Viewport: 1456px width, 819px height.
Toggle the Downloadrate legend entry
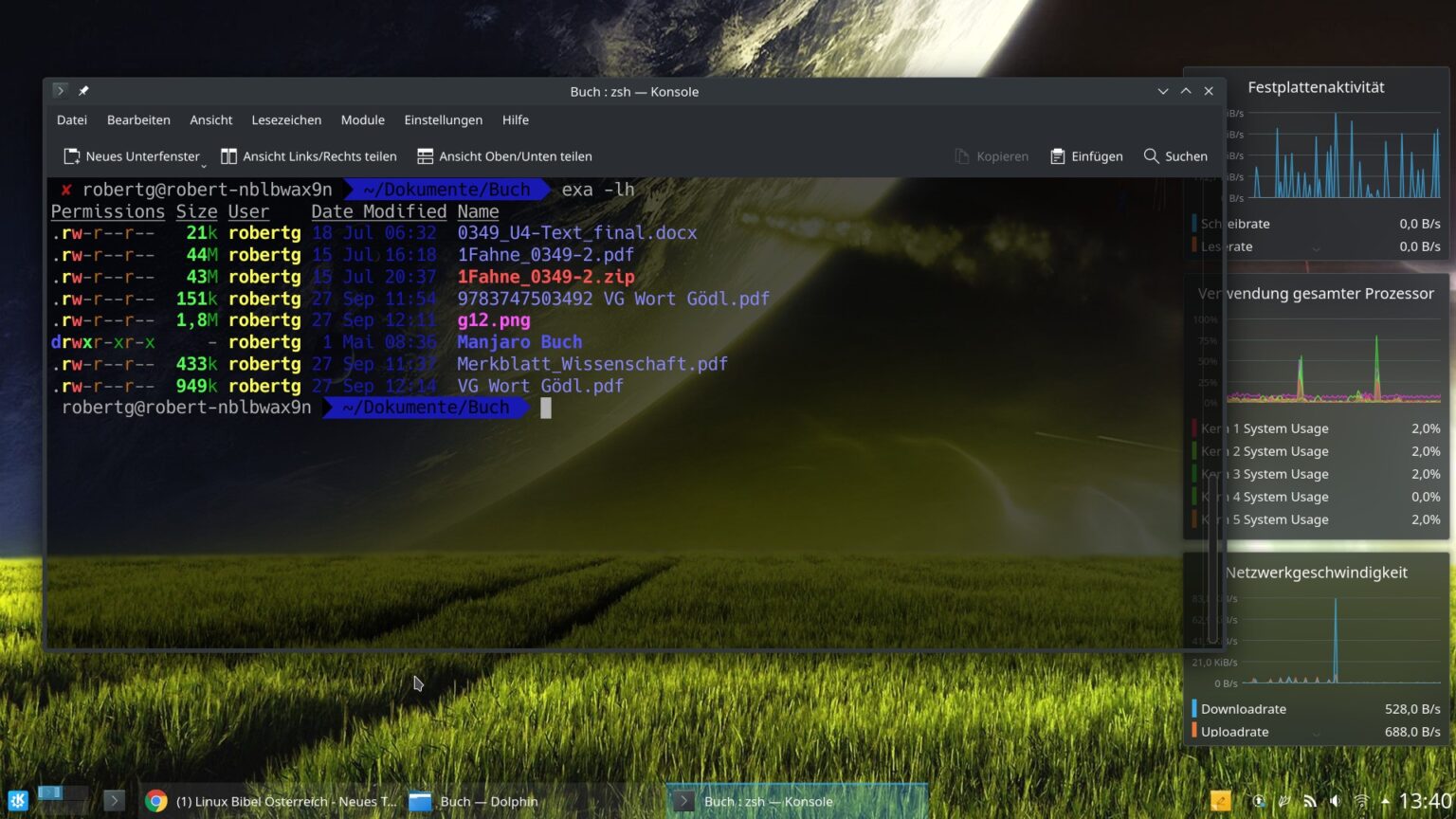click(x=1193, y=708)
